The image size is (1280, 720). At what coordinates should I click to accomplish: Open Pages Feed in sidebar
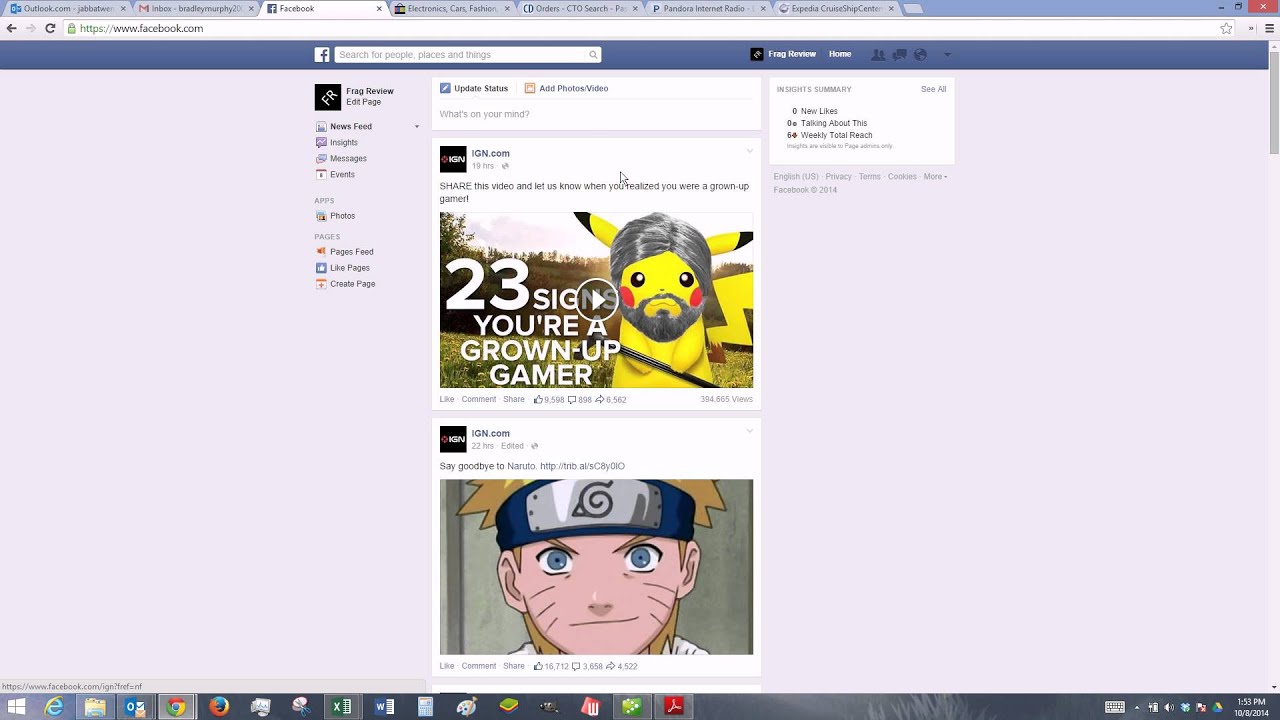coord(352,252)
